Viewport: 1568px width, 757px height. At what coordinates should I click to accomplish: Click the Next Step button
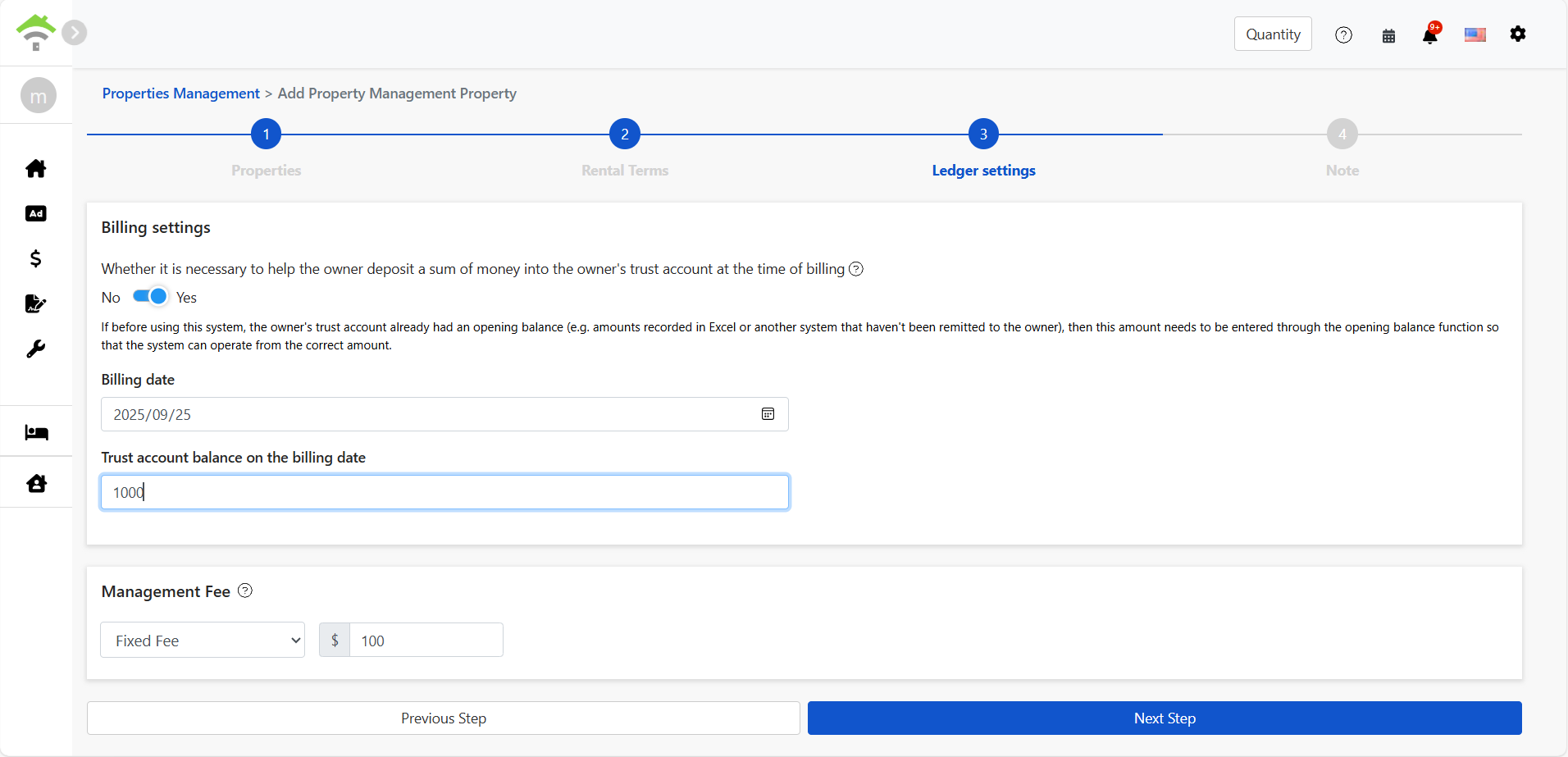pos(1165,718)
